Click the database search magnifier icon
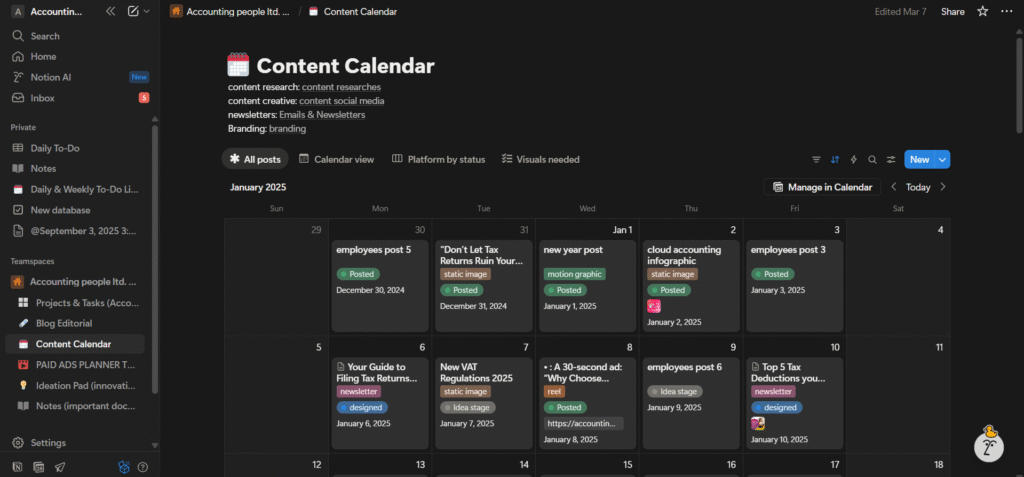1024x477 pixels. 872,159
